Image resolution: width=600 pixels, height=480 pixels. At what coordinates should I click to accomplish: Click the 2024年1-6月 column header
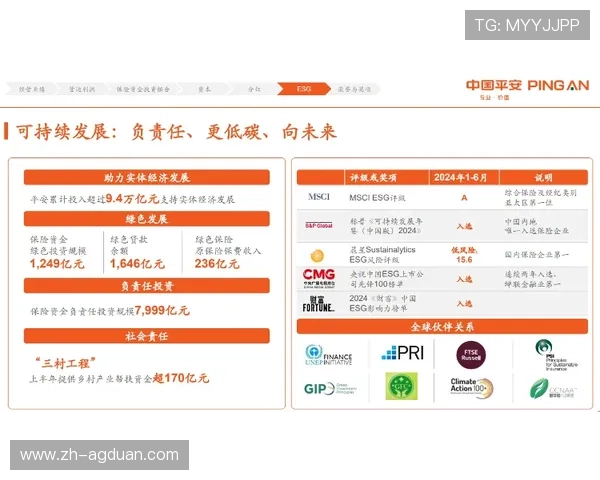[x=464, y=177]
